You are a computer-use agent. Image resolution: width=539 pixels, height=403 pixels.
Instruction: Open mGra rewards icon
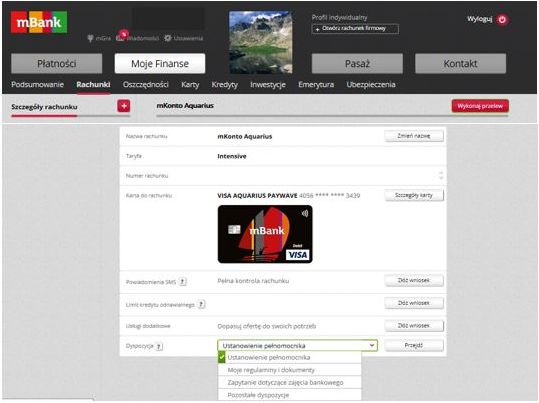coord(90,38)
